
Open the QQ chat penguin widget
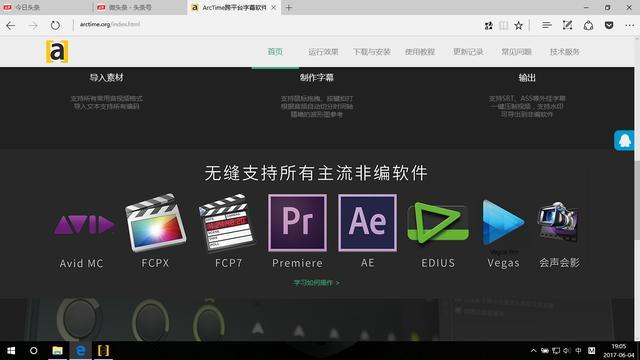(624, 140)
